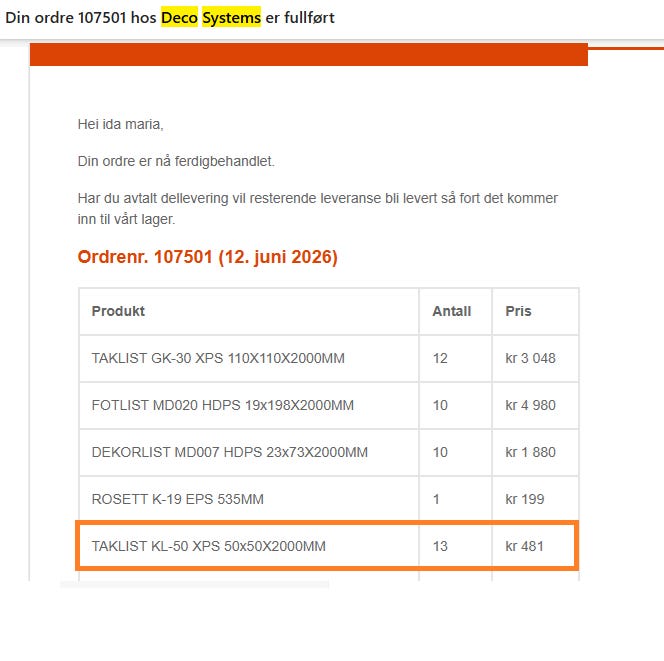Click price 'kr 3 048'
This screenshot has width=664, height=661.
pos(530,358)
